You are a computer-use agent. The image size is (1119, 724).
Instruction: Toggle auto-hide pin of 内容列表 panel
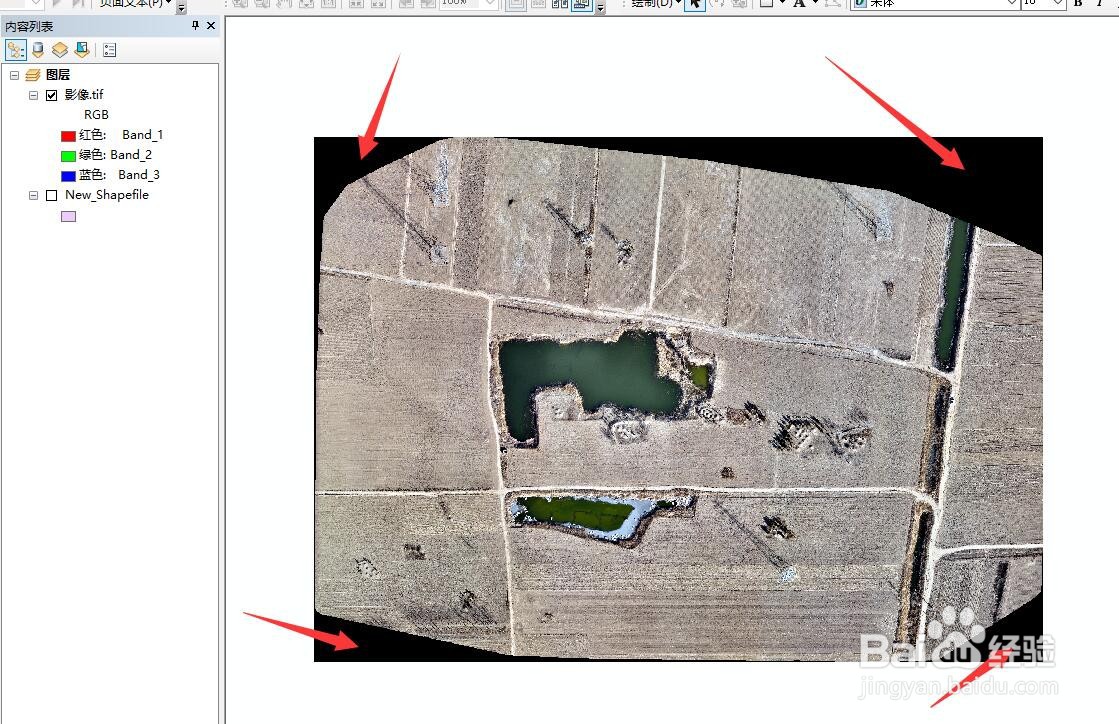[196, 26]
